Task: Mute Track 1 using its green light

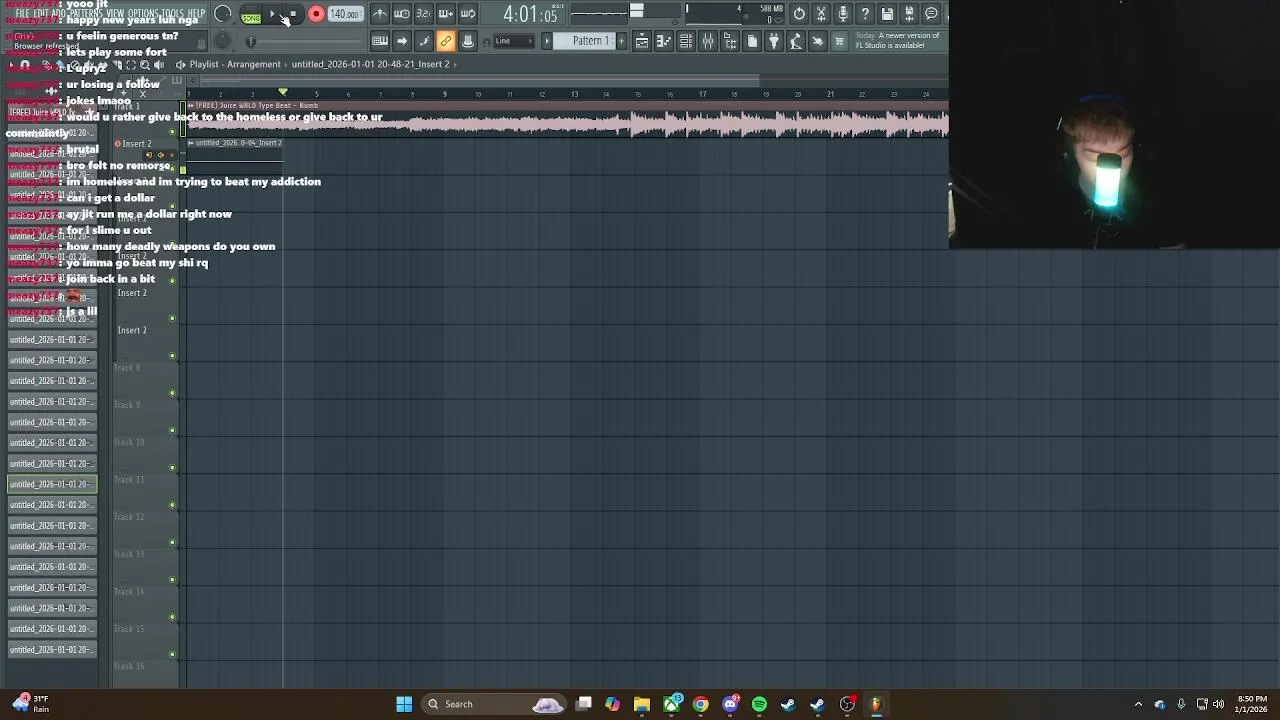Action: [172, 131]
